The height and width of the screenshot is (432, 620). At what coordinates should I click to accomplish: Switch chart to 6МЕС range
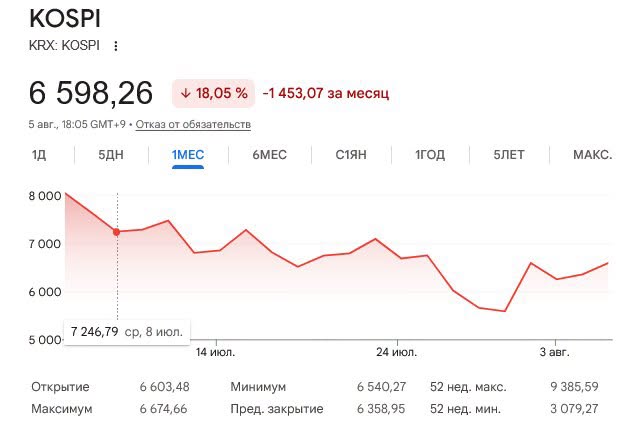pos(270,155)
